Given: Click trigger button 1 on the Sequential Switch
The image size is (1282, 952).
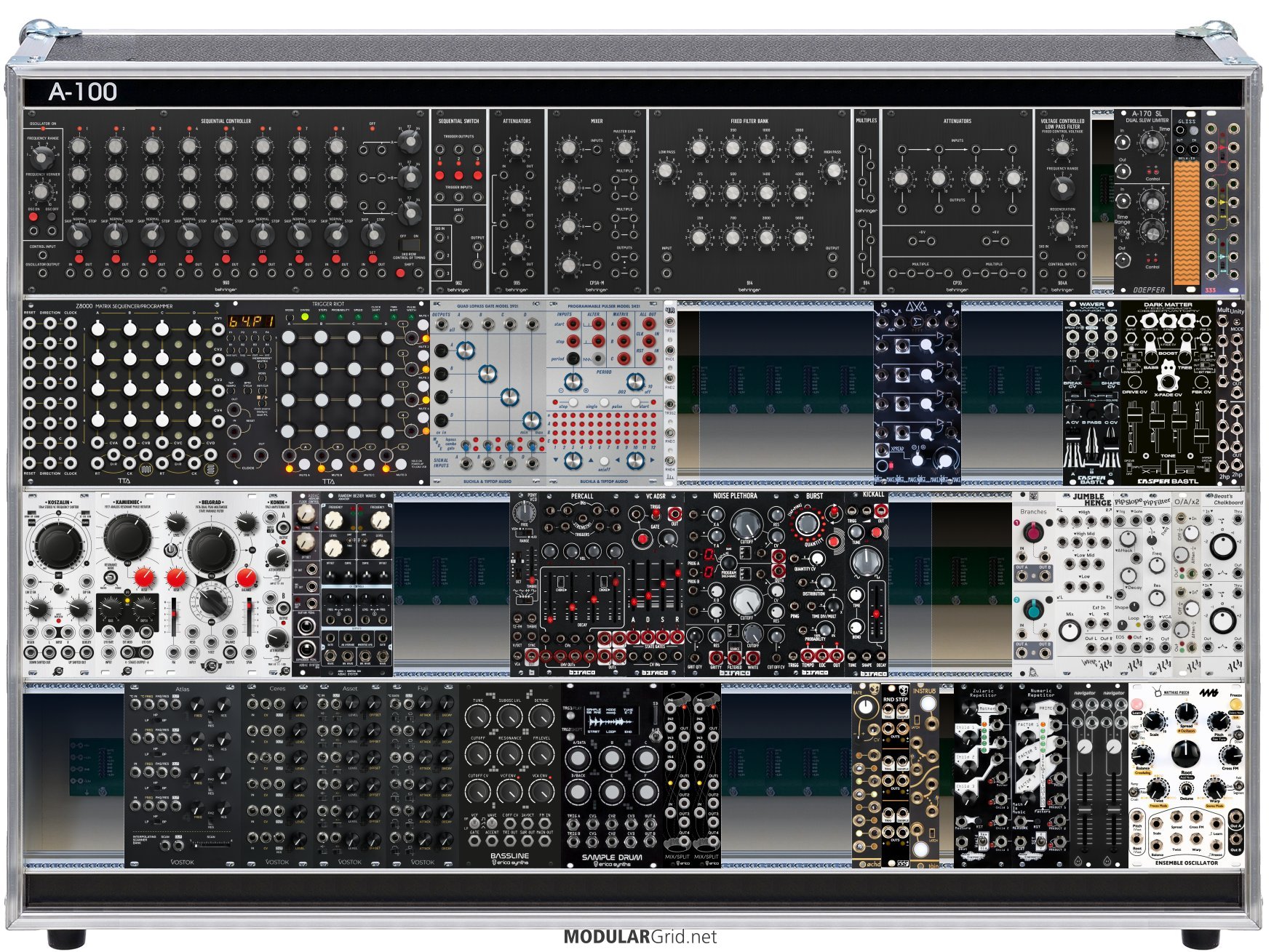Looking at the screenshot, I should (439, 175).
